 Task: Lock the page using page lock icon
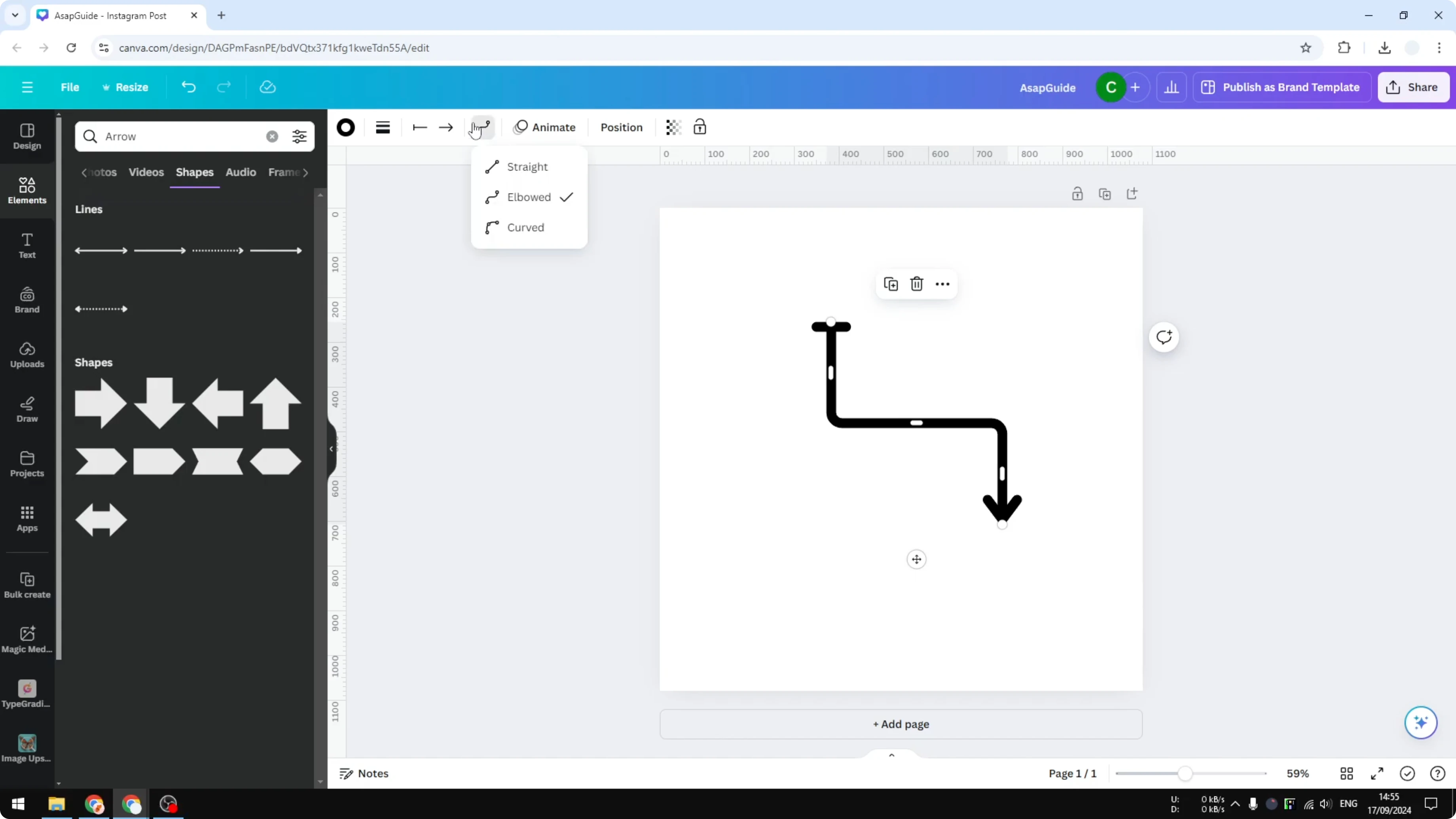(x=1077, y=194)
